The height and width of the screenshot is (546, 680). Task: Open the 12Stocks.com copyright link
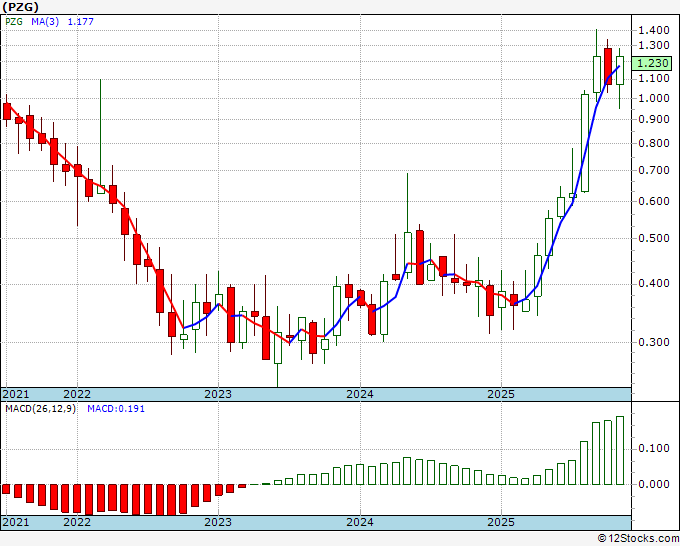[638, 539]
